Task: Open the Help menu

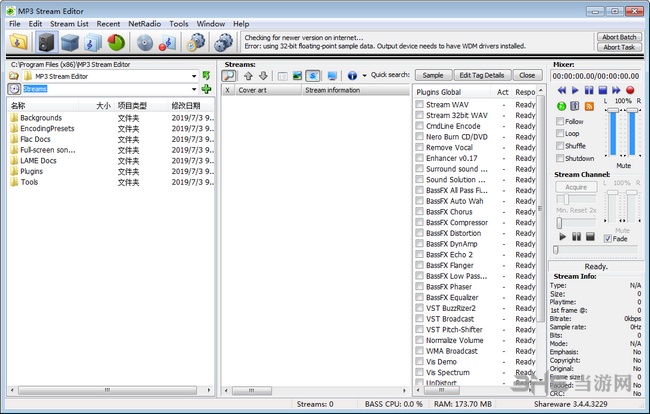Action: (x=241, y=24)
